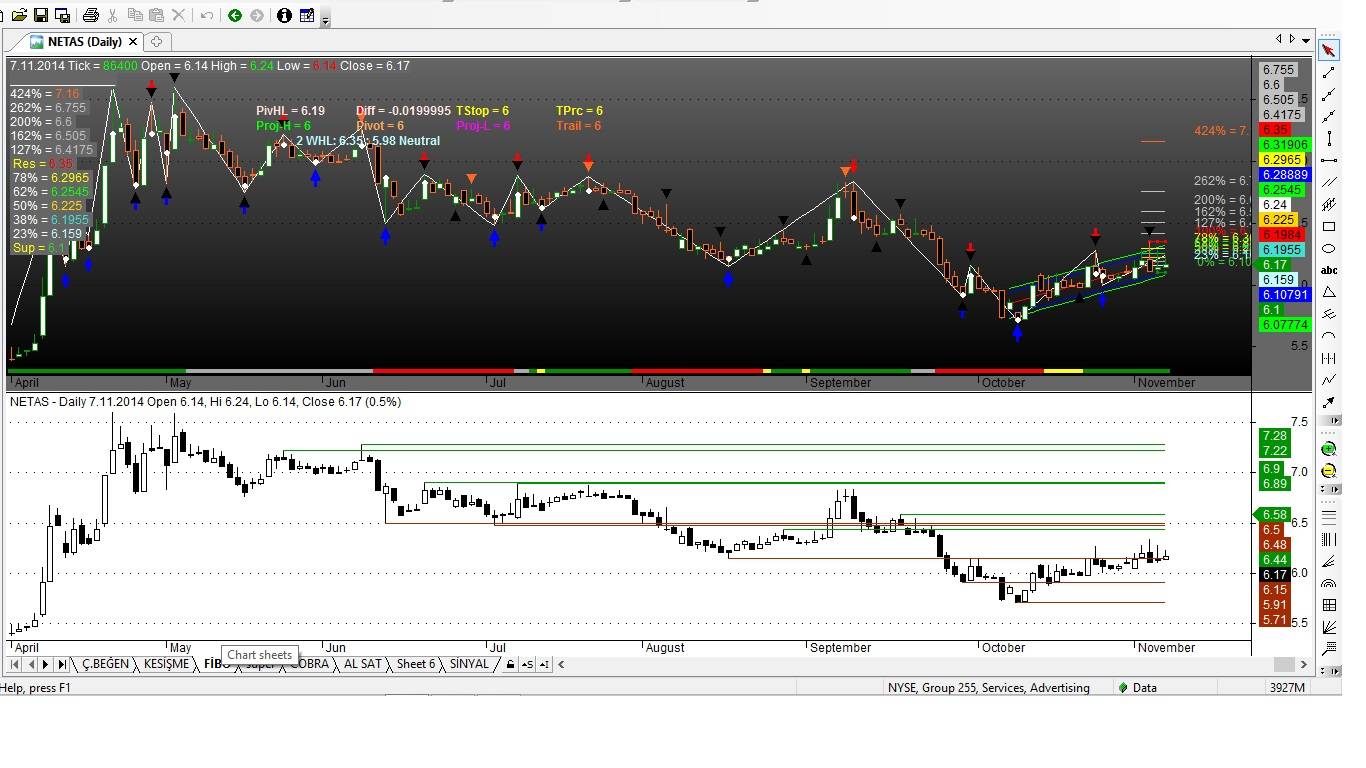Image resolution: width=1366 pixels, height=768 pixels.
Task: Switch to the KESİŞME sheet tab
Action: 166,664
